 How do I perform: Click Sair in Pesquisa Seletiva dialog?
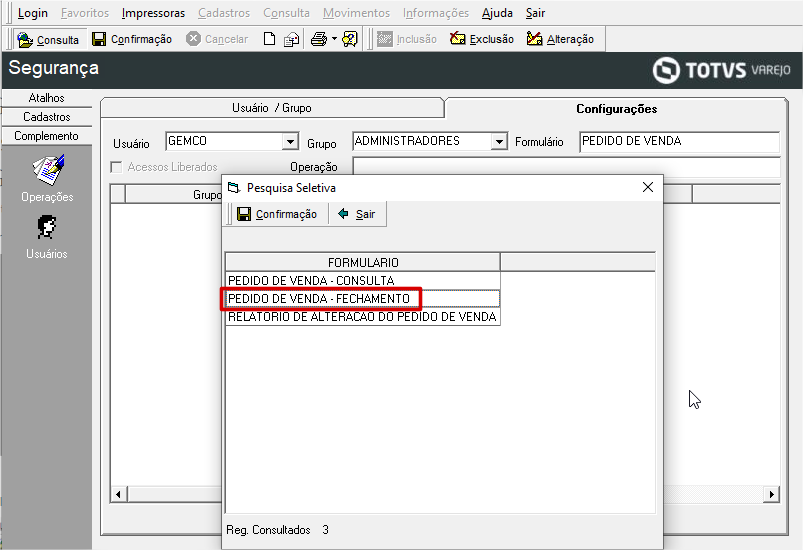pyautogui.click(x=356, y=214)
